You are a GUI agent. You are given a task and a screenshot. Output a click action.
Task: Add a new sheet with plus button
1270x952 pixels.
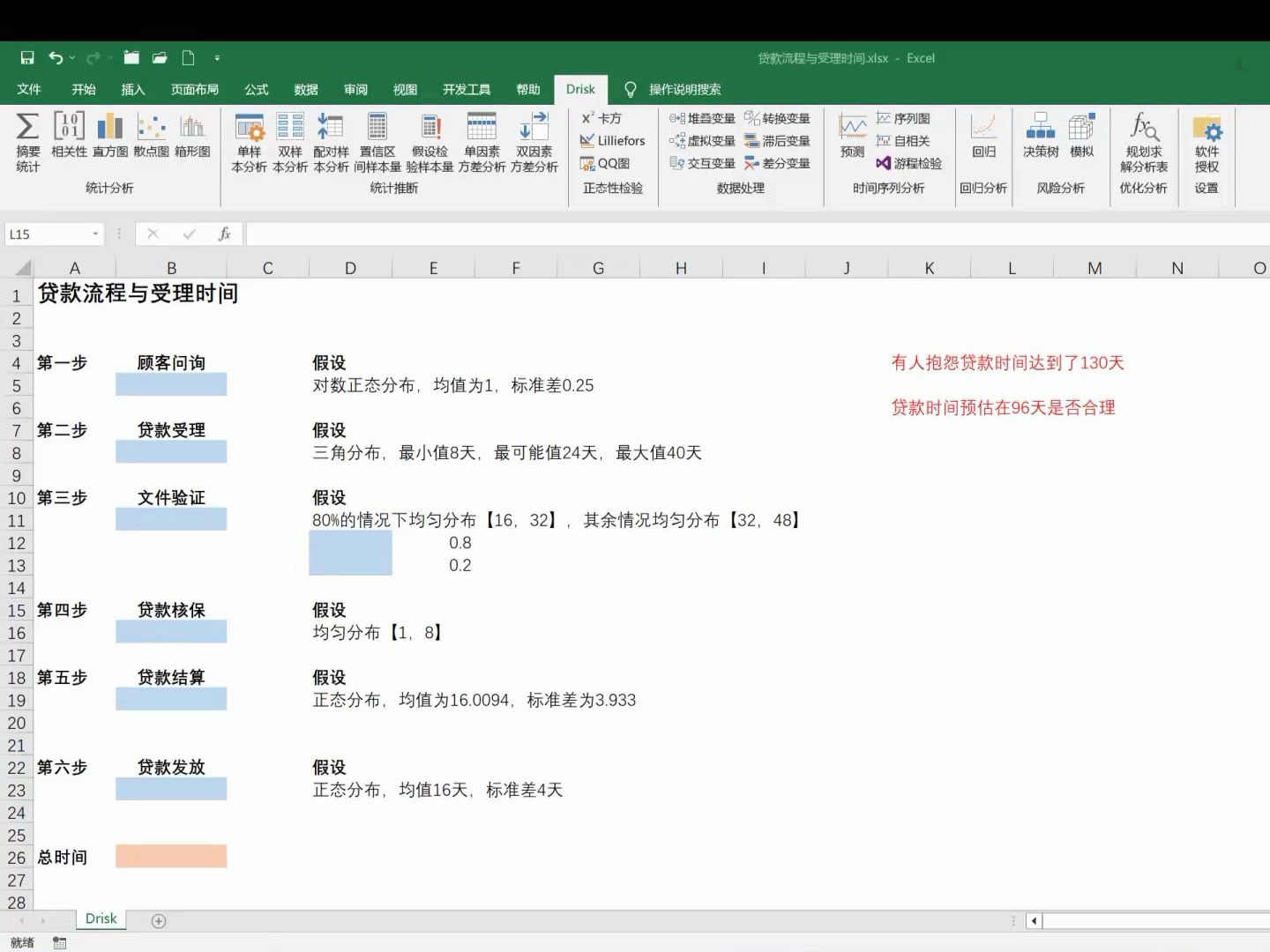click(159, 920)
